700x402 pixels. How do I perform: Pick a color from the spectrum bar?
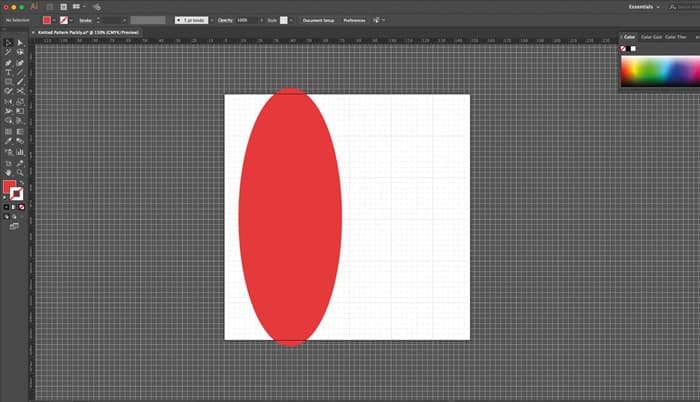click(661, 71)
